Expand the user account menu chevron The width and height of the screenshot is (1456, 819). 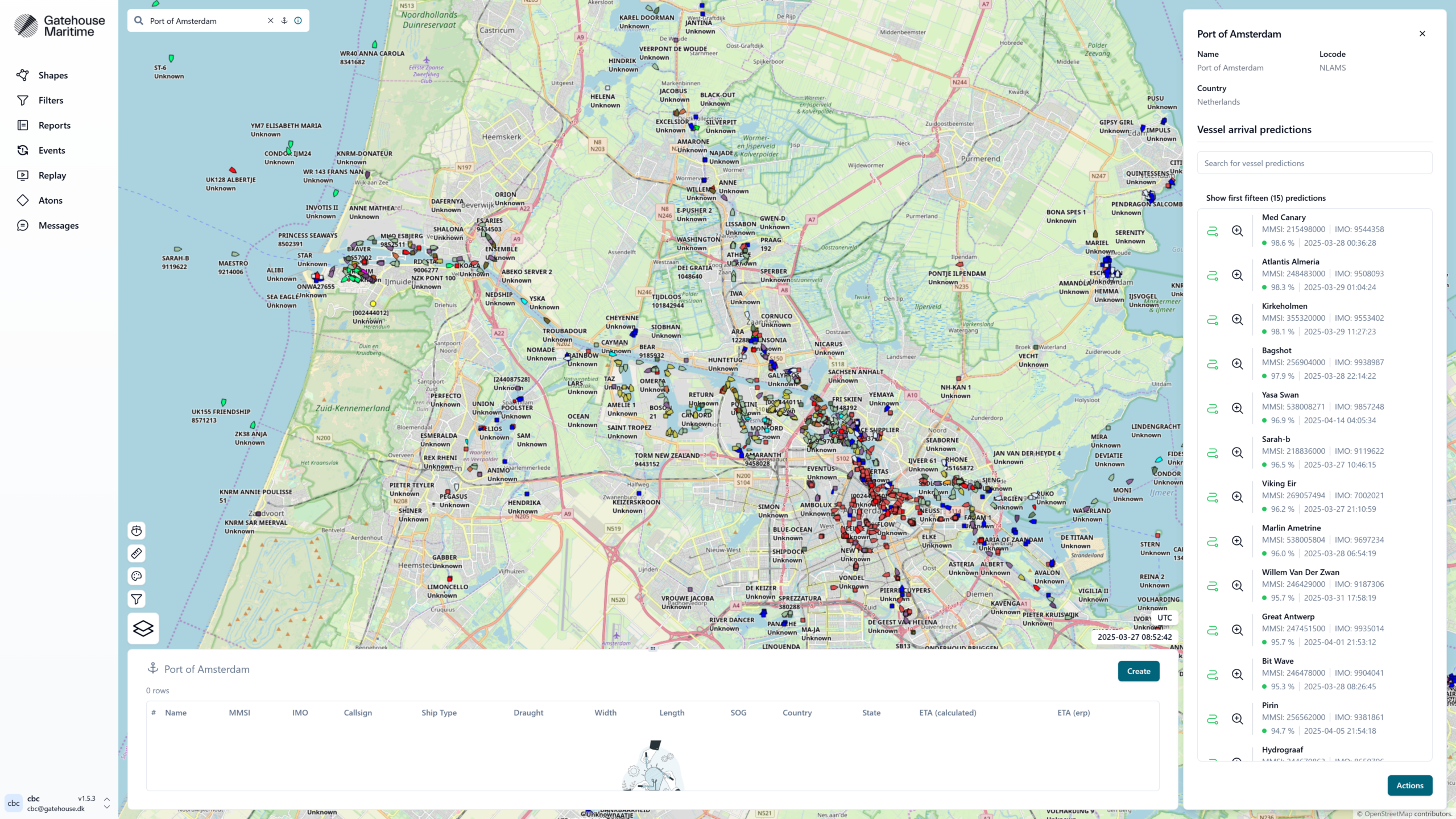click(x=107, y=803)
